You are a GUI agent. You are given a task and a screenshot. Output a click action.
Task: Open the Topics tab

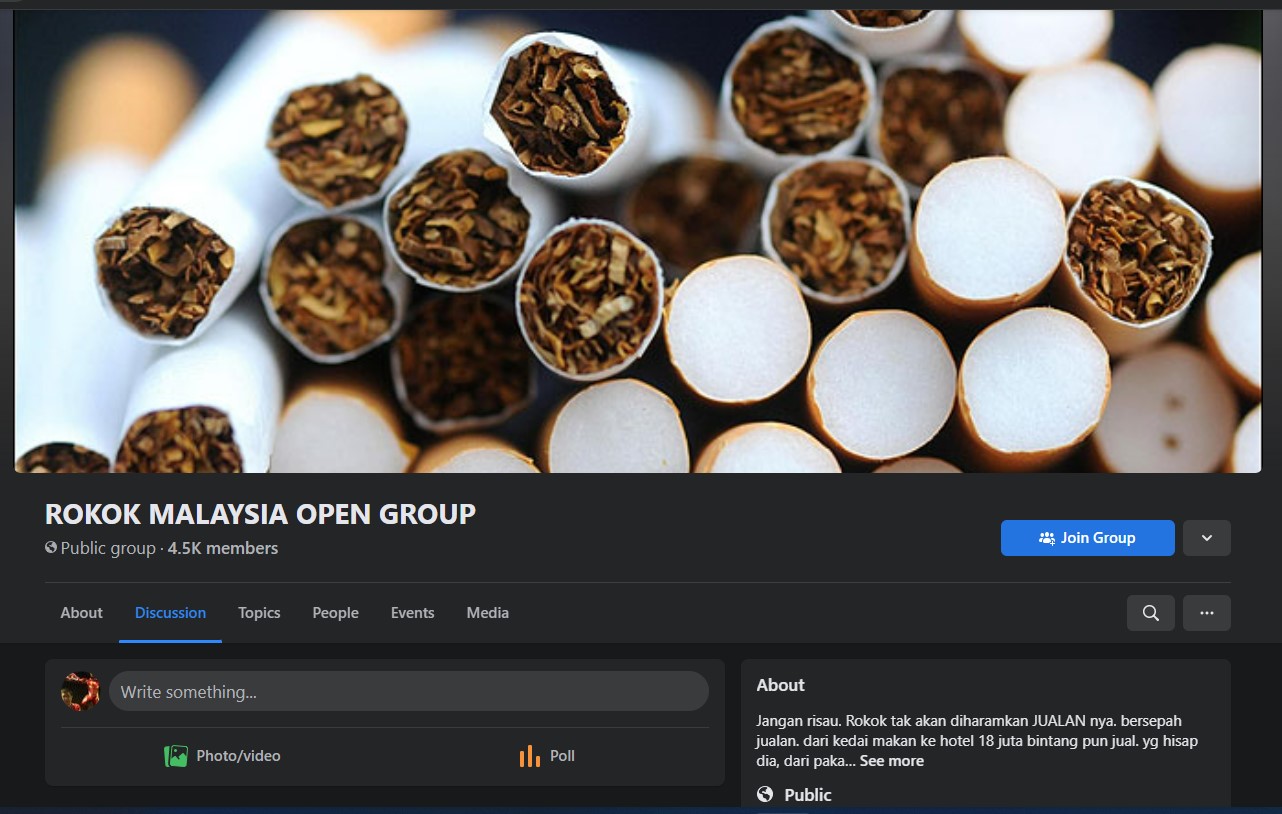click(259, 613)
